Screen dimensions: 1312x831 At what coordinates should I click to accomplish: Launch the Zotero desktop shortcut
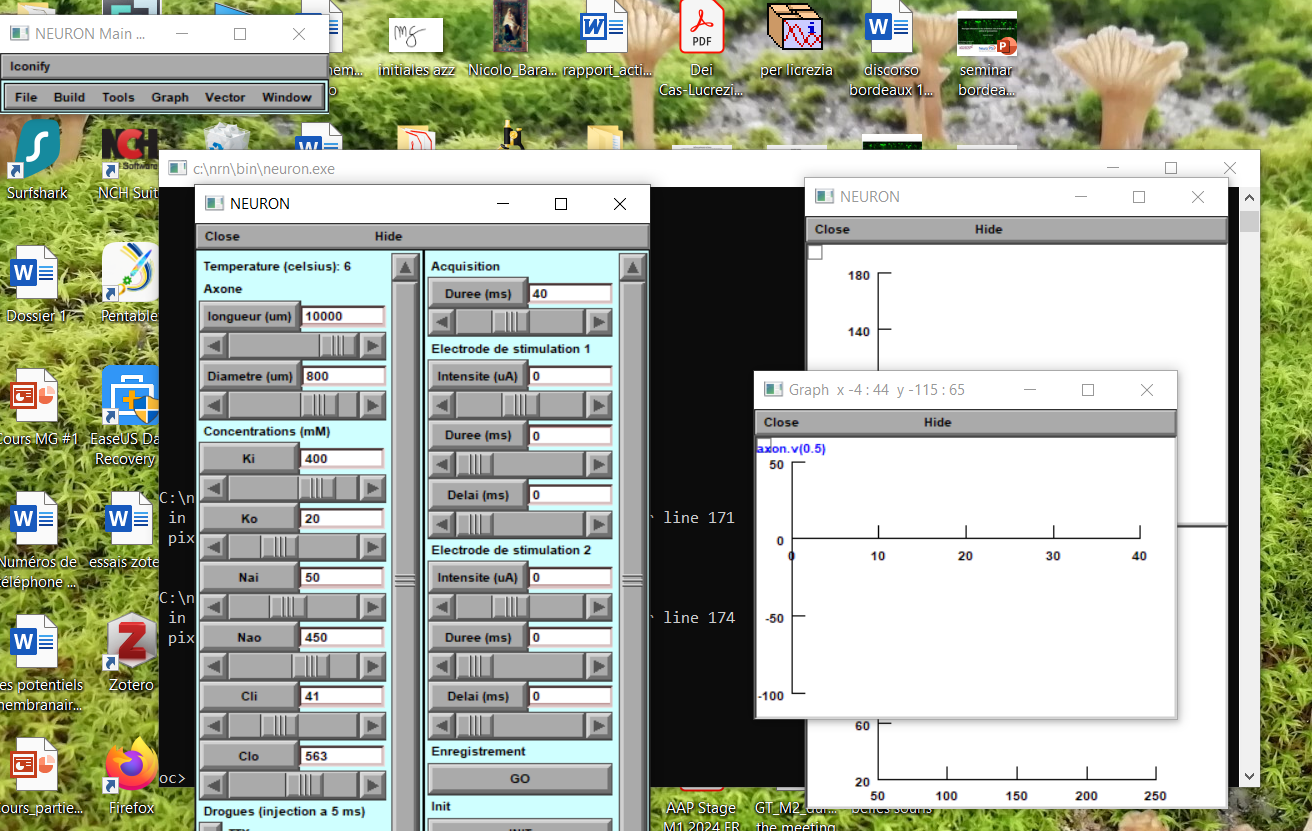pos(131,653)
